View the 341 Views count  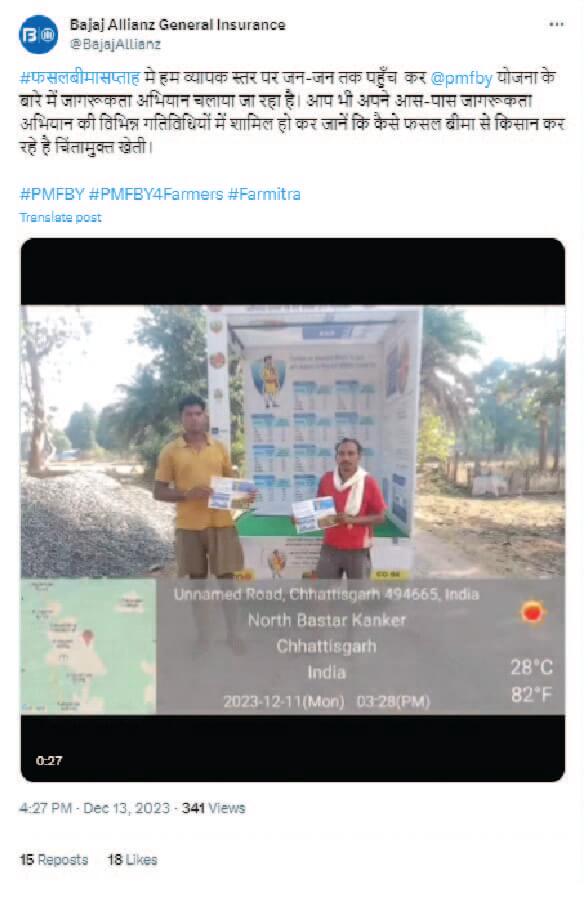tap(214, 808)
